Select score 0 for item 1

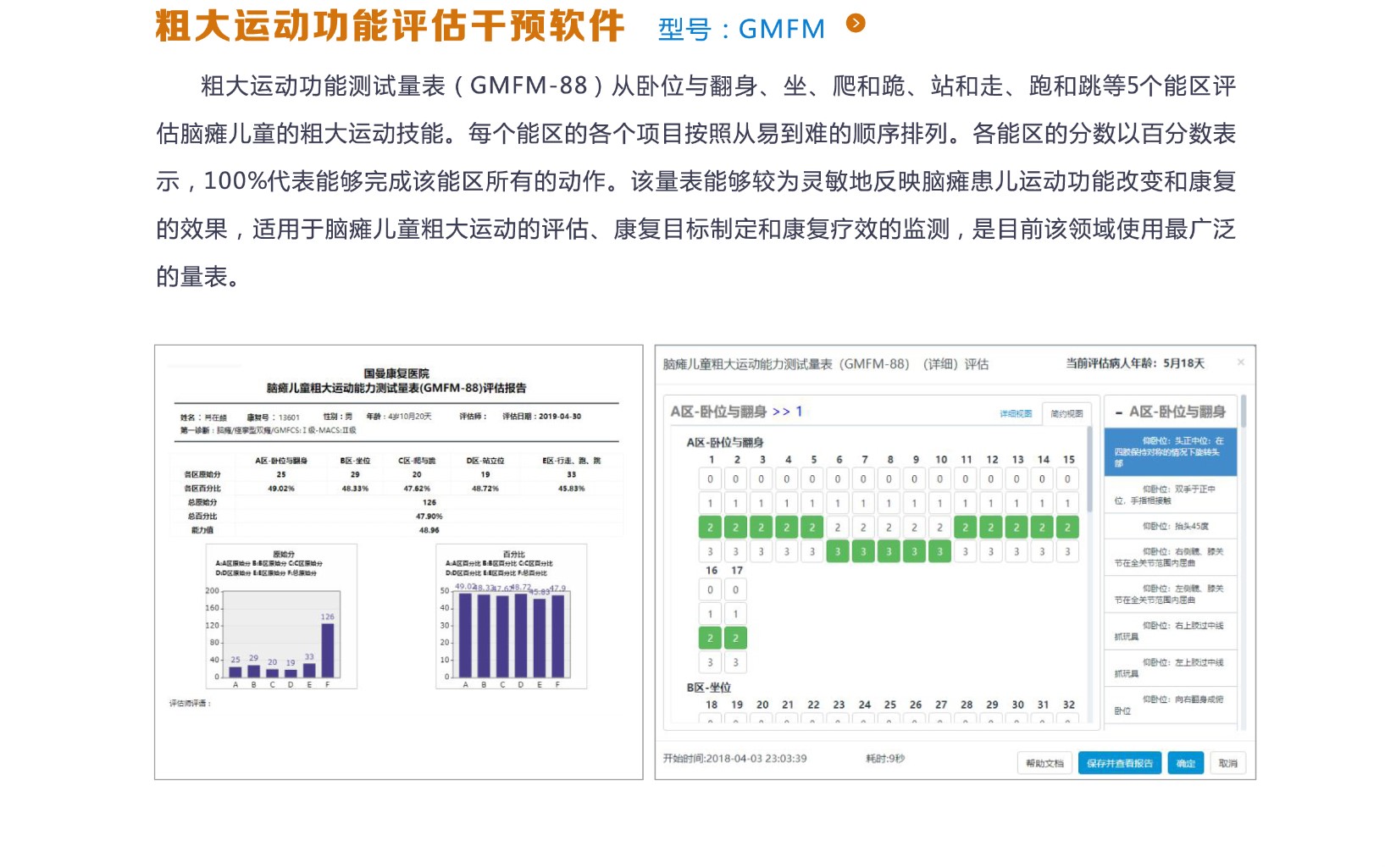[711, 479]
